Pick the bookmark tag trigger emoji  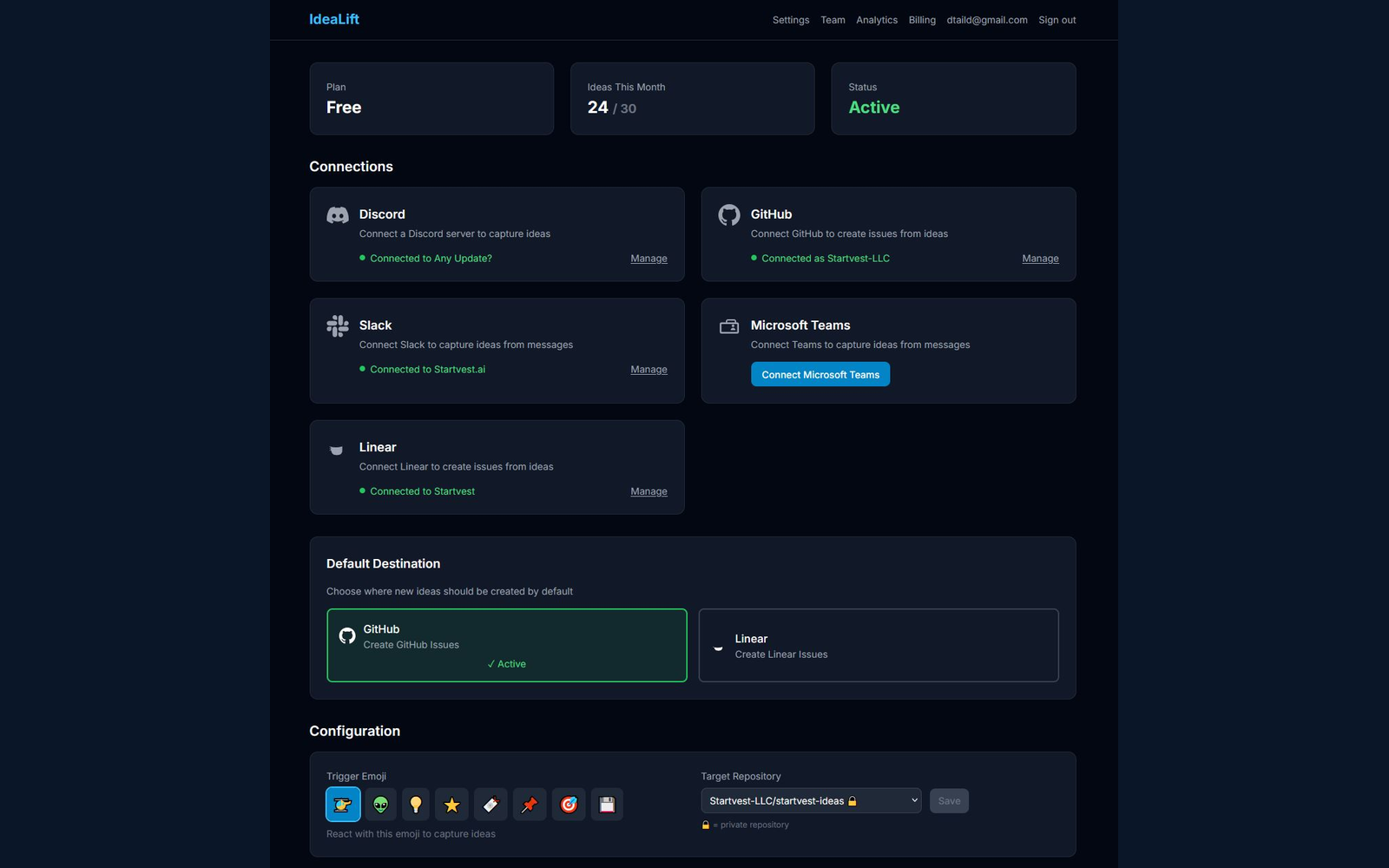[x=490, y=804]
